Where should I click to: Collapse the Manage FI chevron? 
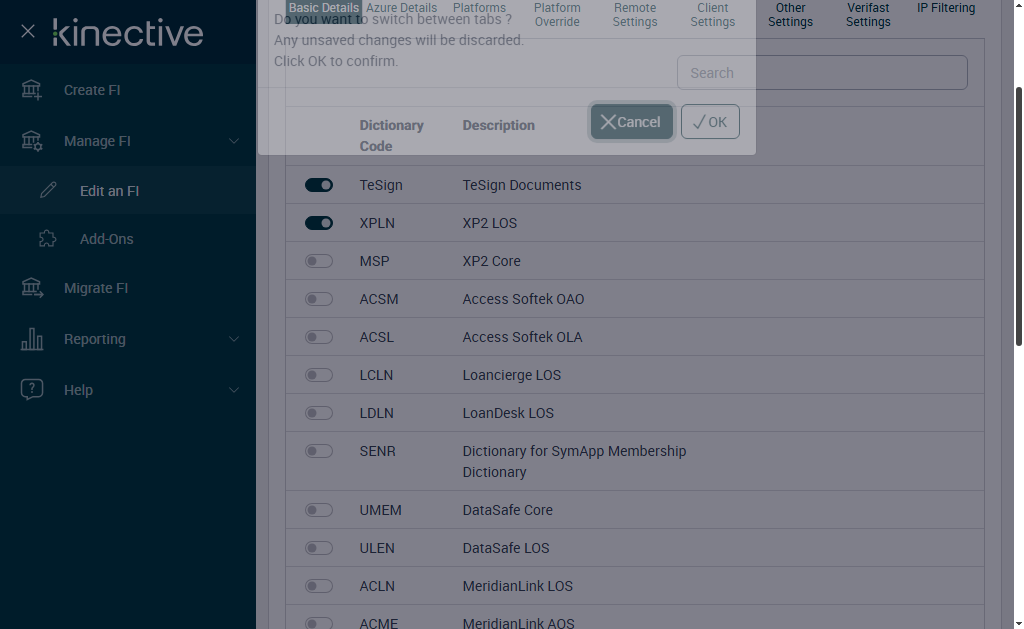click(x=233, y=141)
